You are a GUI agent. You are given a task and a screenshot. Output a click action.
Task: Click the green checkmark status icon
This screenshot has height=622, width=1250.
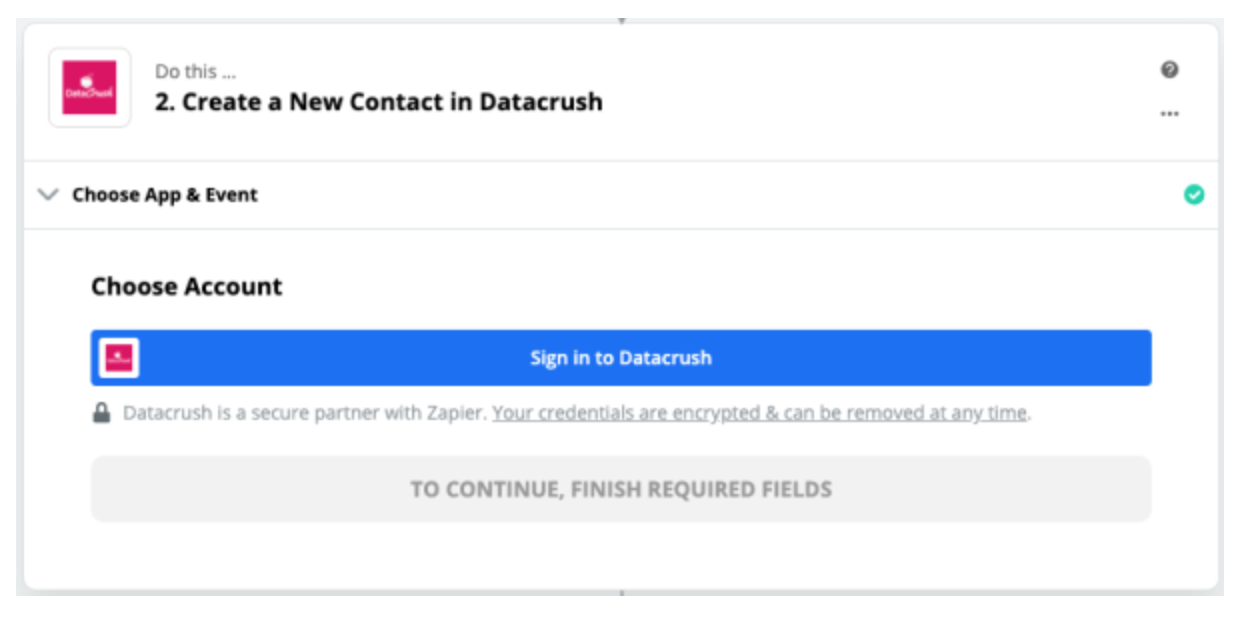[1193, 195]
